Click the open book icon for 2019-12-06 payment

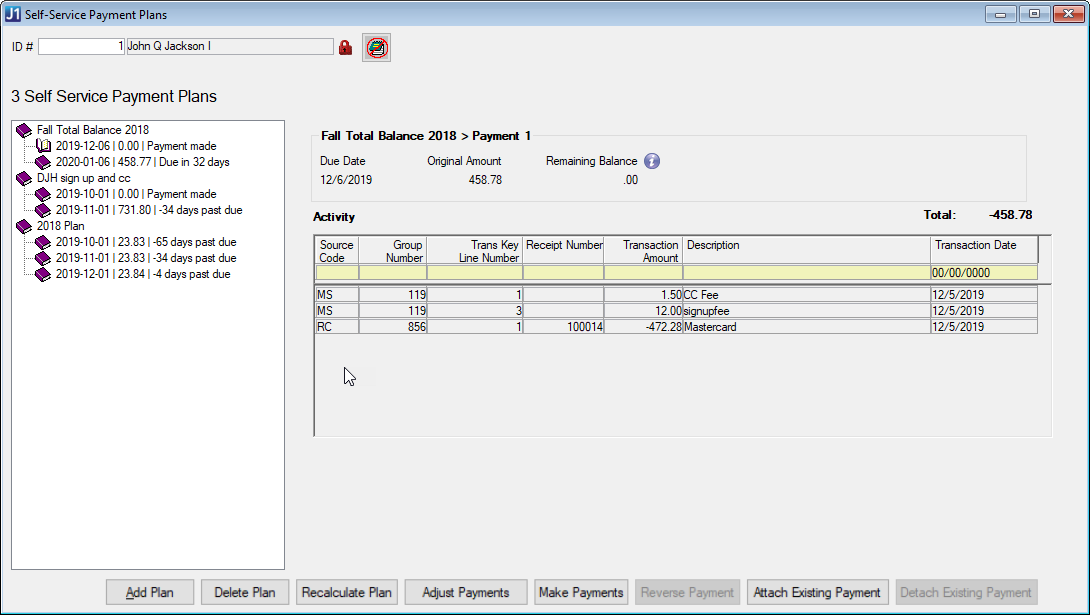43,146
